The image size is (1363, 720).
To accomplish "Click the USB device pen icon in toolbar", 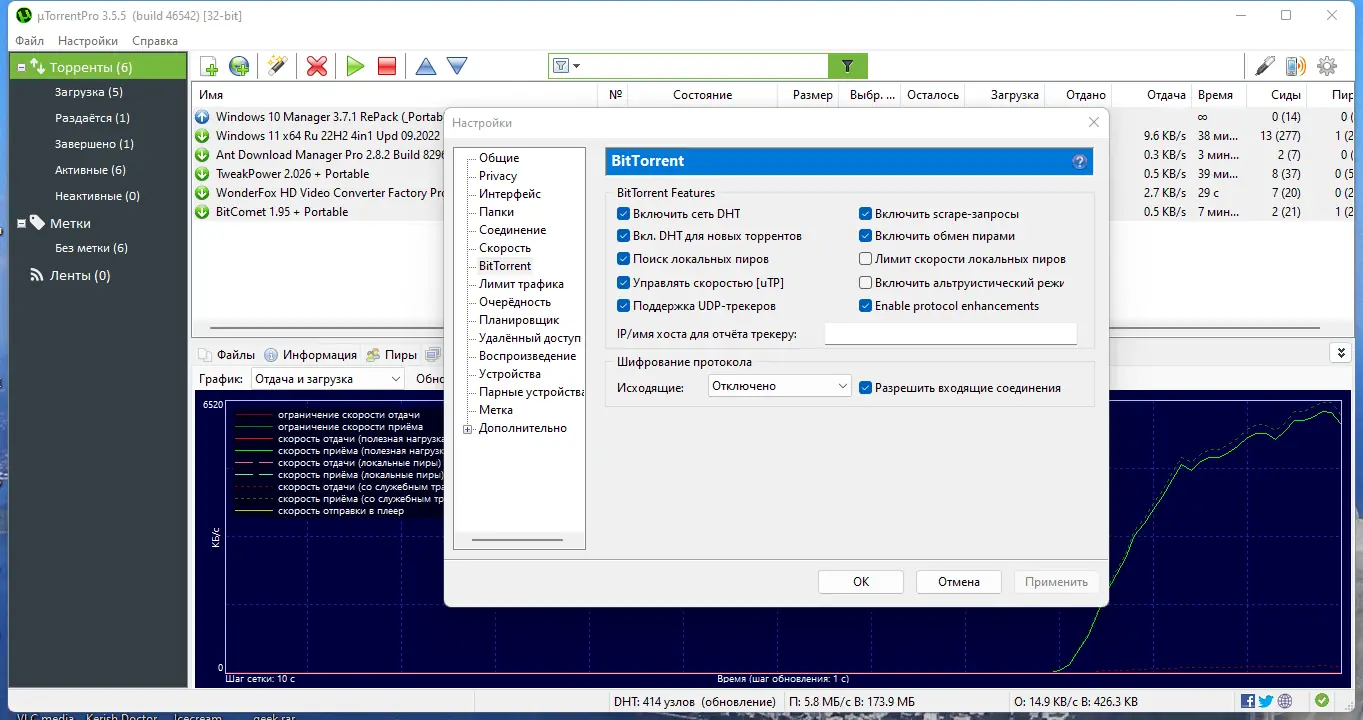I will click(x=1265, y=67).
